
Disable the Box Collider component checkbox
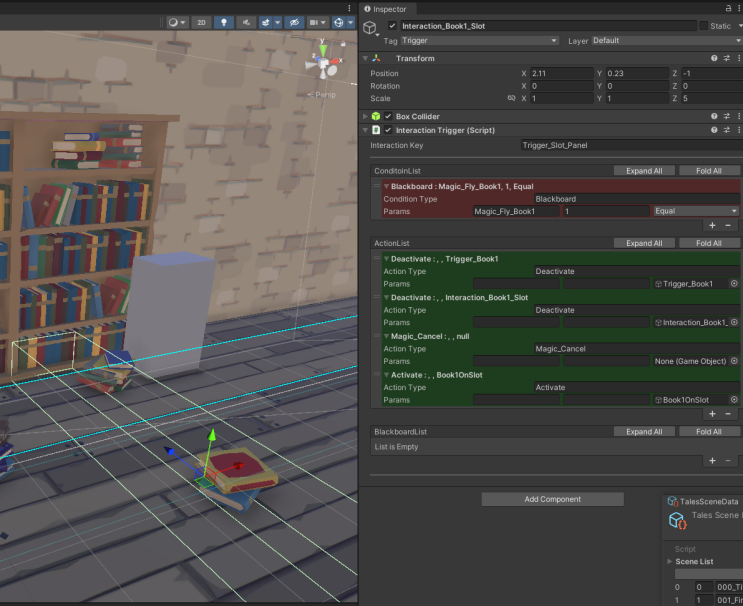tap(388, 117)
